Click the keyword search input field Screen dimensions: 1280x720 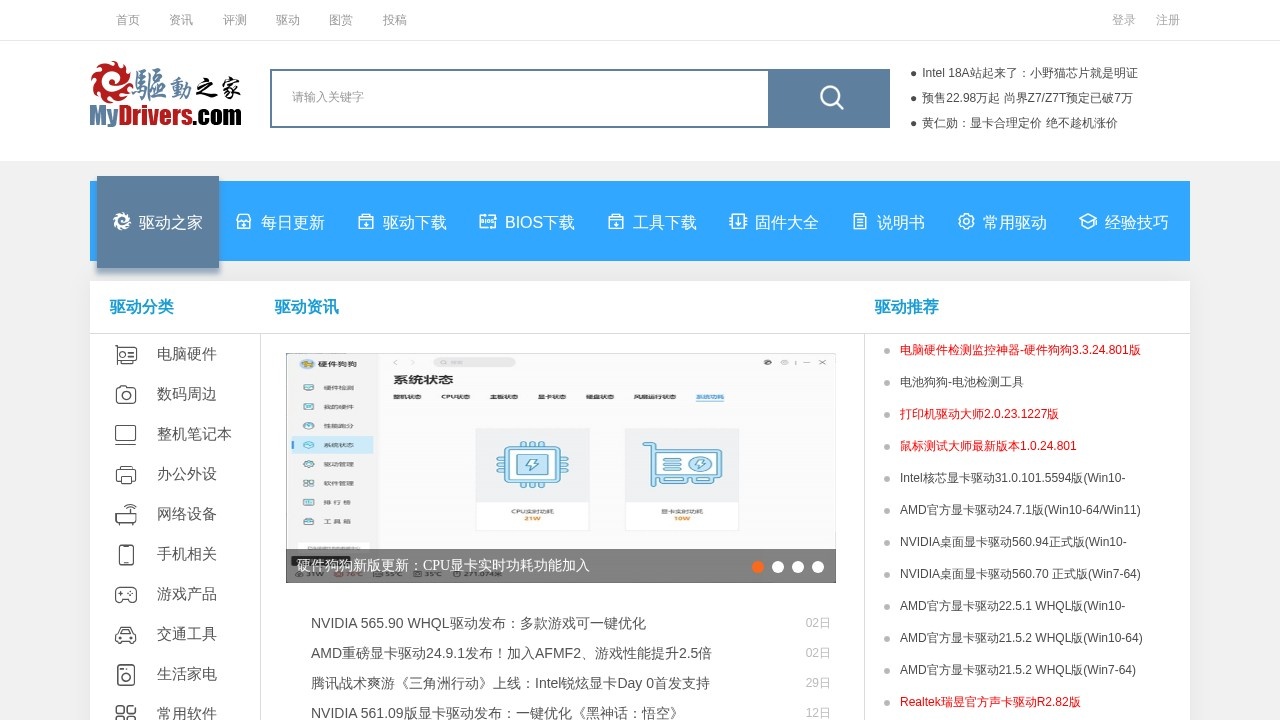519,98
